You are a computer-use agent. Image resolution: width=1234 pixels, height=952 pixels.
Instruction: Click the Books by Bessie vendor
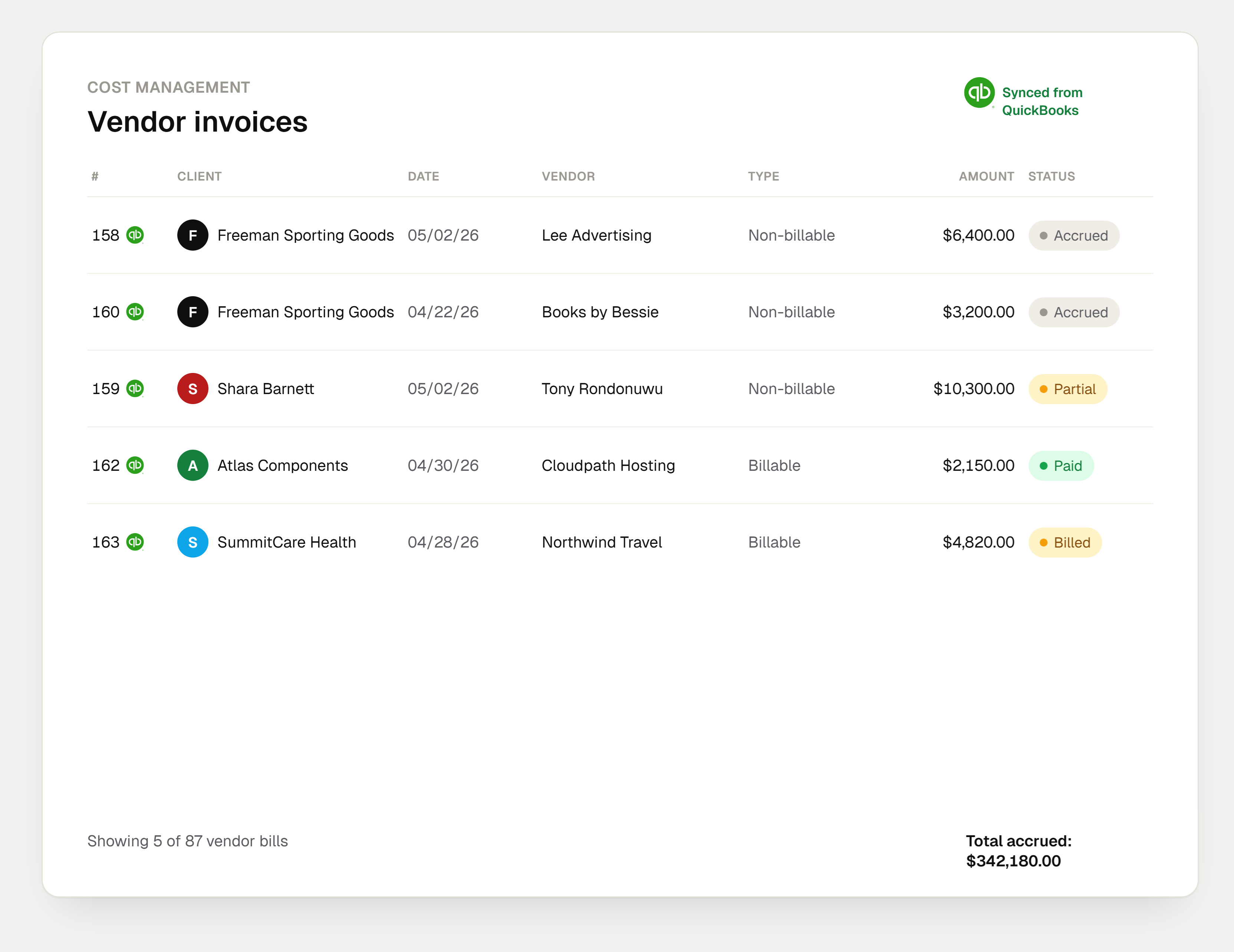[x=600, y=312]
